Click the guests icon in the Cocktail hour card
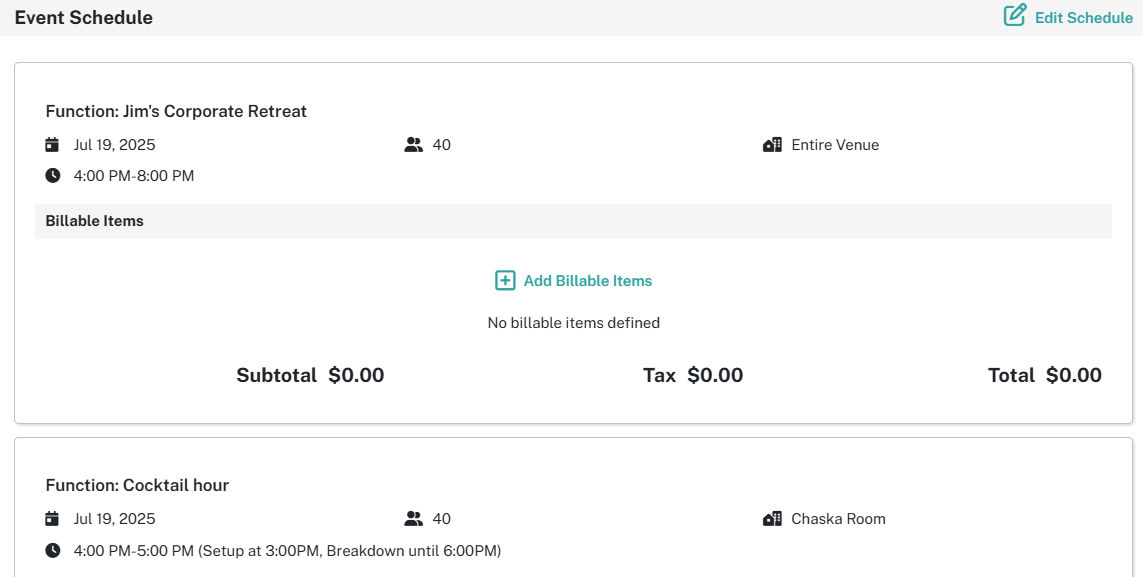1143x577 pixels. pos(413,519)
